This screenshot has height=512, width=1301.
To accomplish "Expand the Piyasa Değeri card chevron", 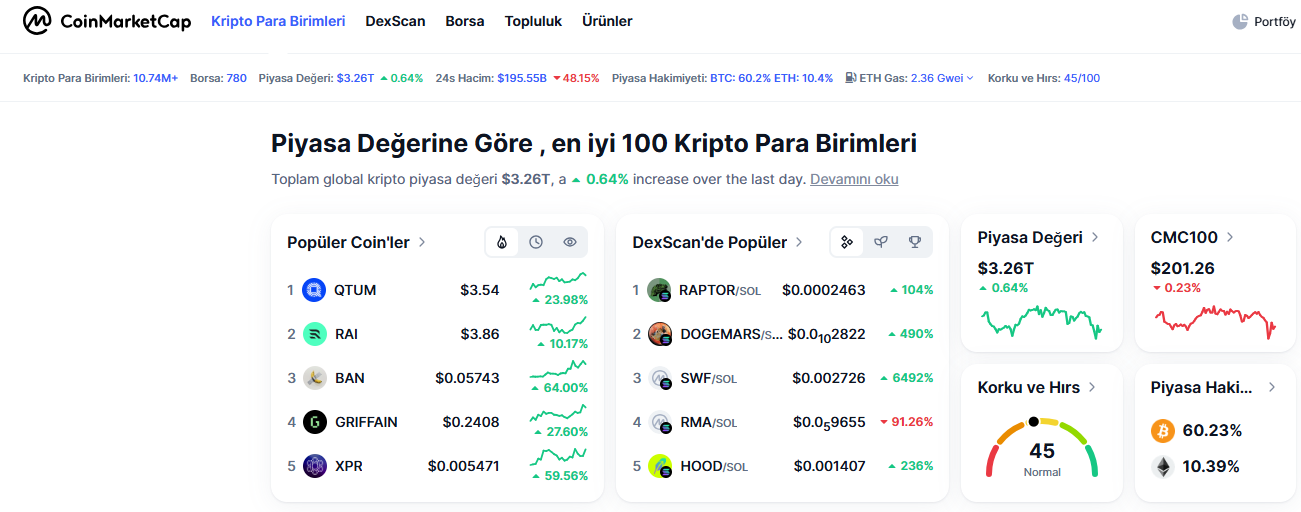I will click(1095, 237).
